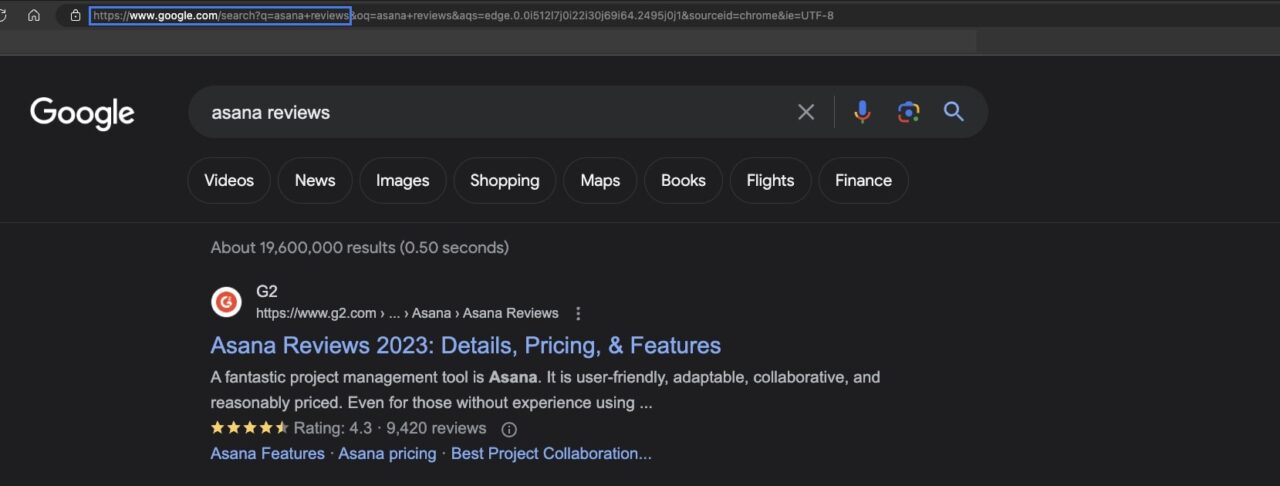
Task: Switch to the Images filter
Action: [x=403, y=181]
